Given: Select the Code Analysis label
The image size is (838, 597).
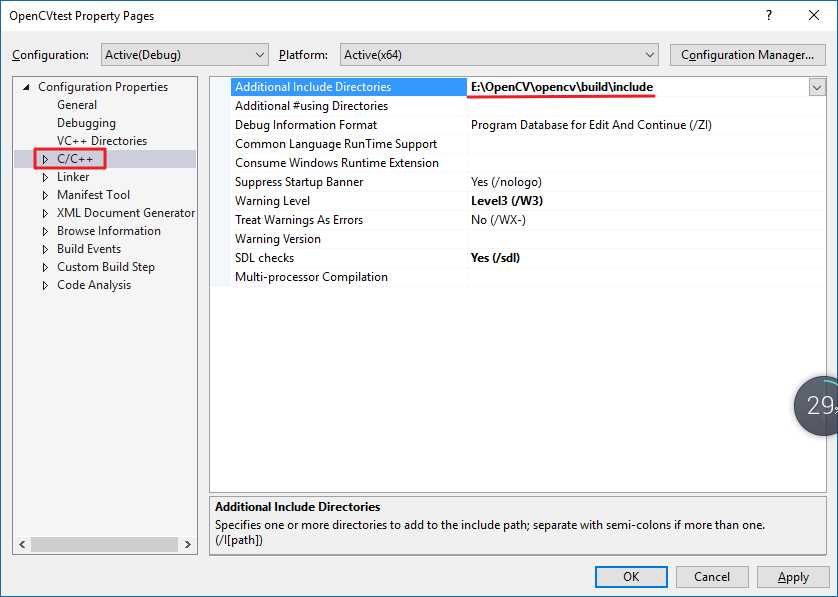Looking at the screenshot, I should [94, 285].
